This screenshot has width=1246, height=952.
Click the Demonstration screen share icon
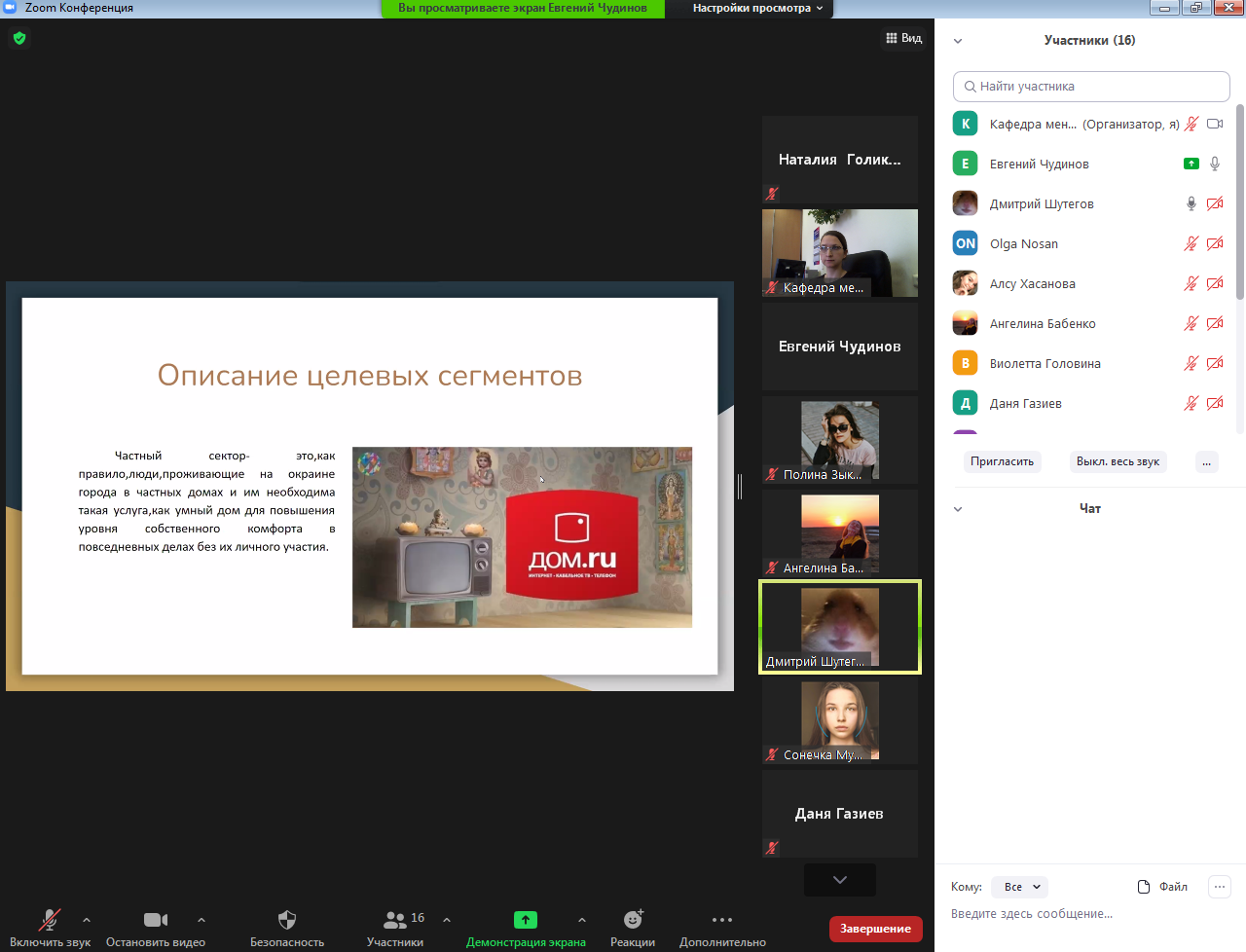click(526, 920)
